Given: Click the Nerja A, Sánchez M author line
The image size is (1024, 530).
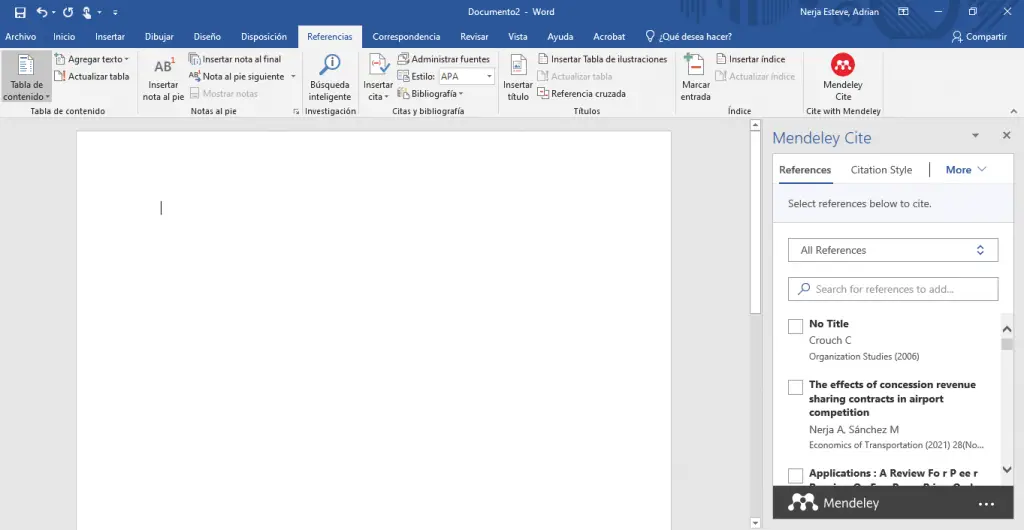Looking at the screenshot, I should tap(854, 429).
